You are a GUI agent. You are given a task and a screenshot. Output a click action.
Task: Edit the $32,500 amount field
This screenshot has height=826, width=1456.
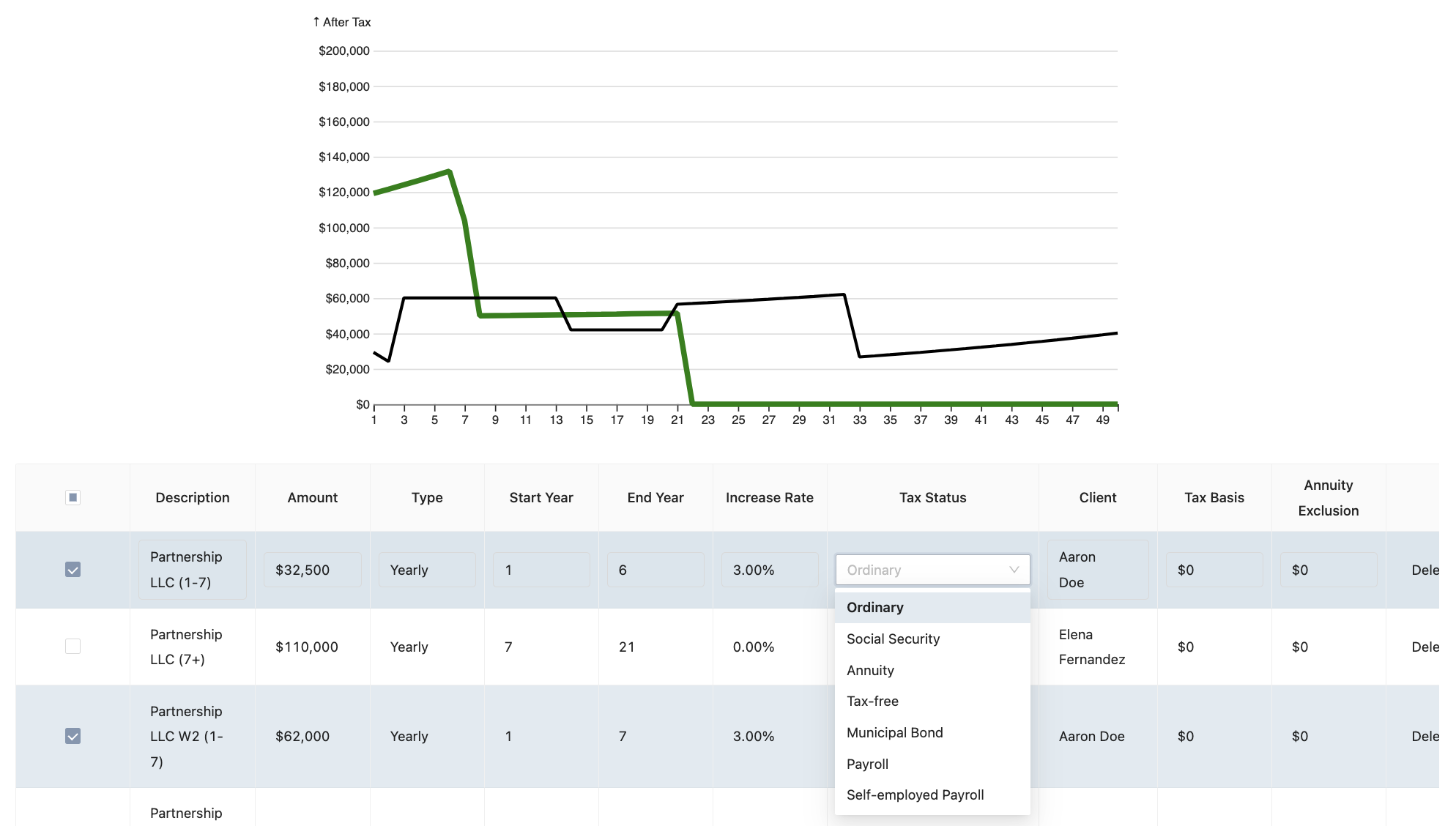(x=313, y=570)
